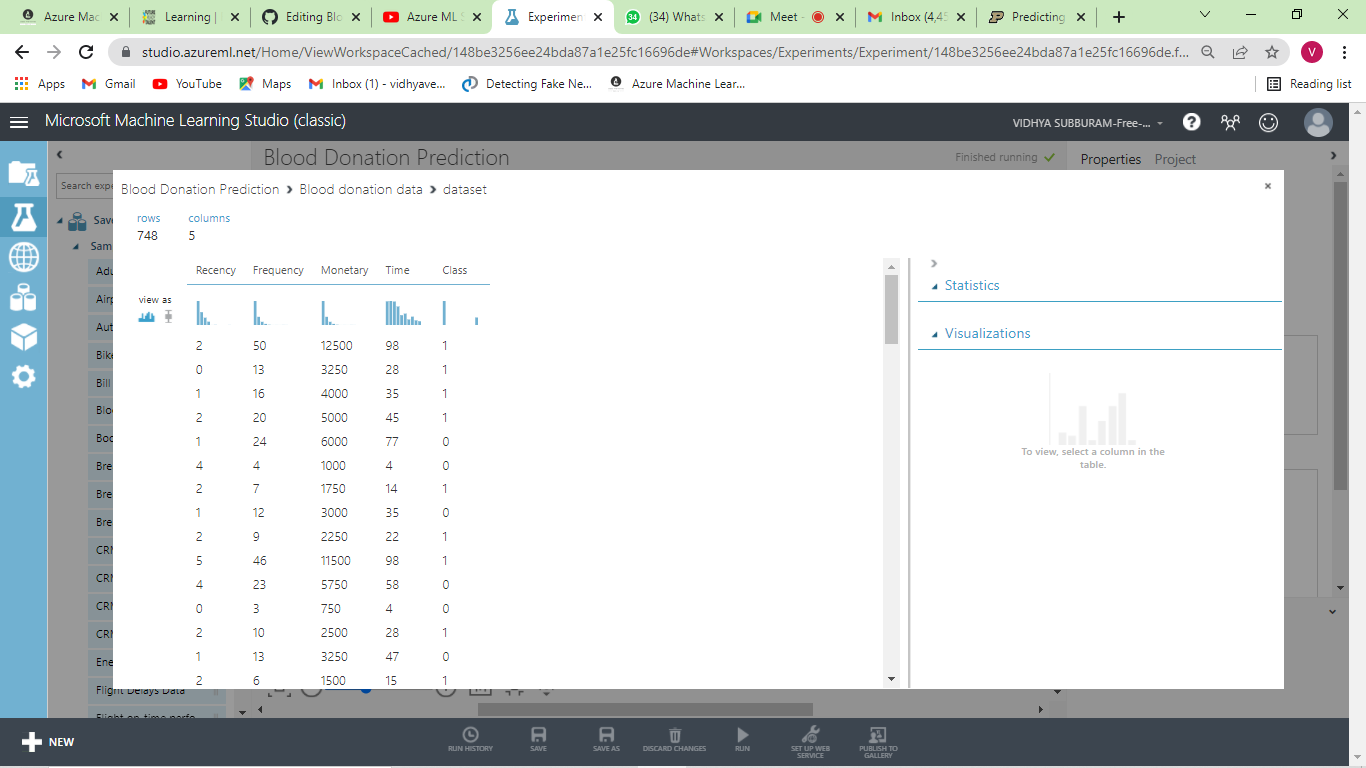
Task: Open the VIDHYA SUBBURAM workspace dropdown
Action: [1088, 123]
